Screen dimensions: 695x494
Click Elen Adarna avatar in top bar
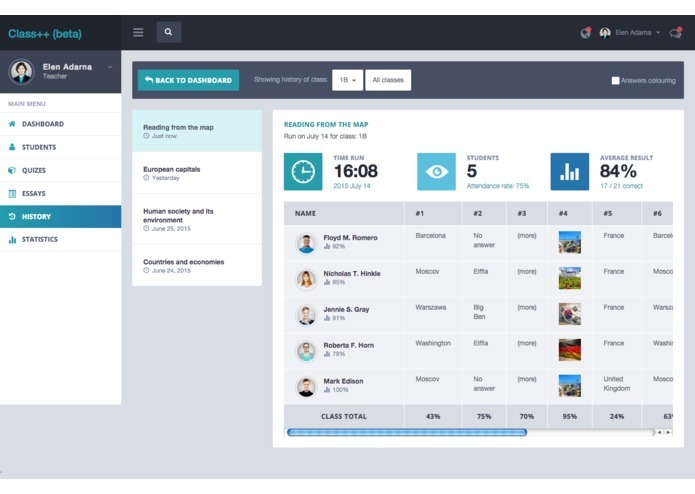click(x=605, y=33)
